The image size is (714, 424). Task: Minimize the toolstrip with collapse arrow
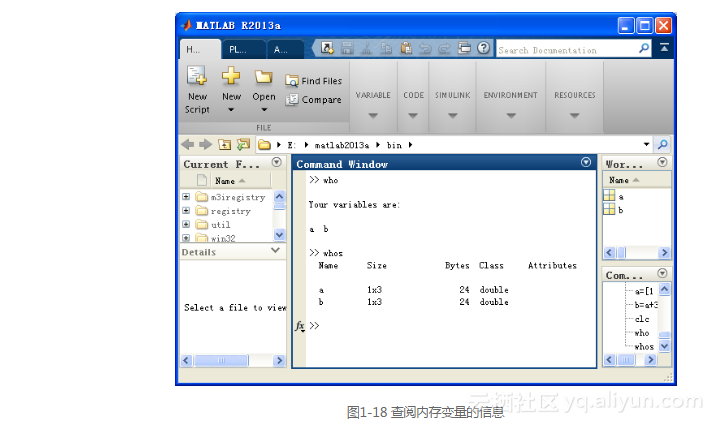[x=664, y=47]
